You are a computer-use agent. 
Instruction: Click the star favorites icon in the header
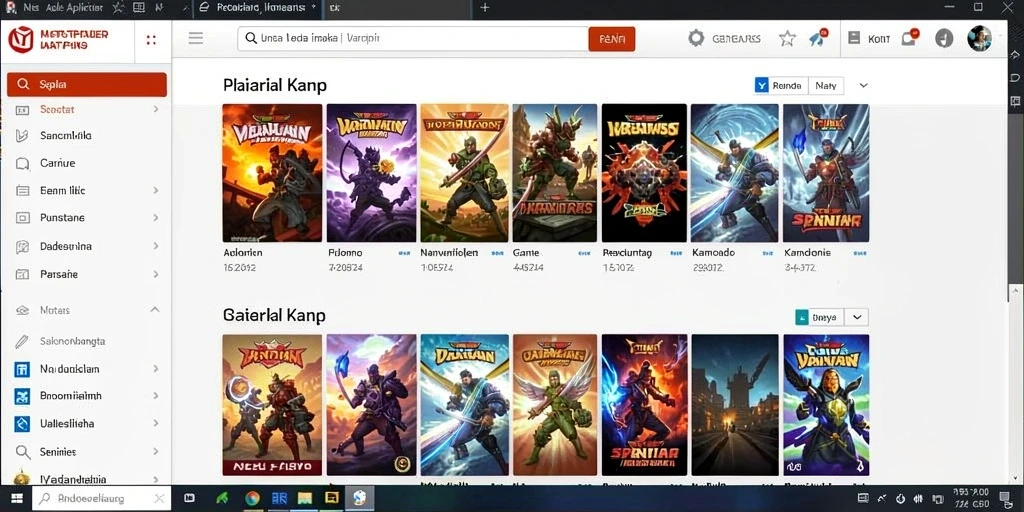pos(788,39)
